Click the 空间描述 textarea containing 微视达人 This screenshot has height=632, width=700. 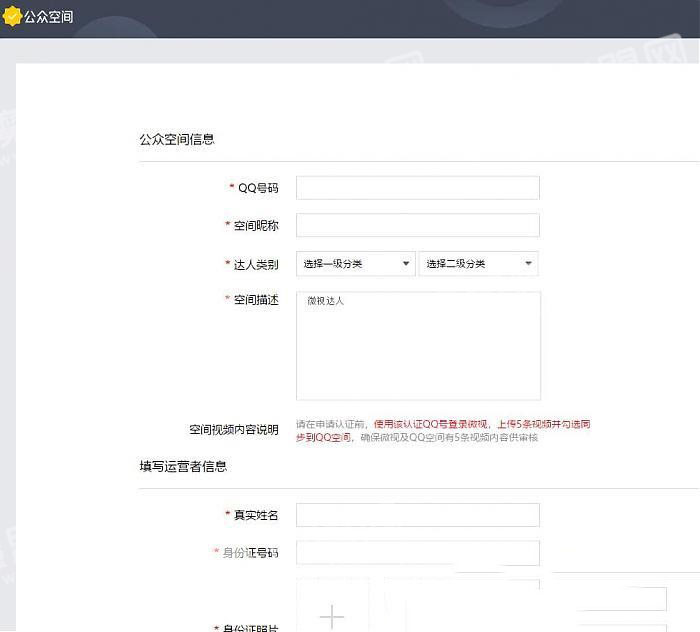418,346
